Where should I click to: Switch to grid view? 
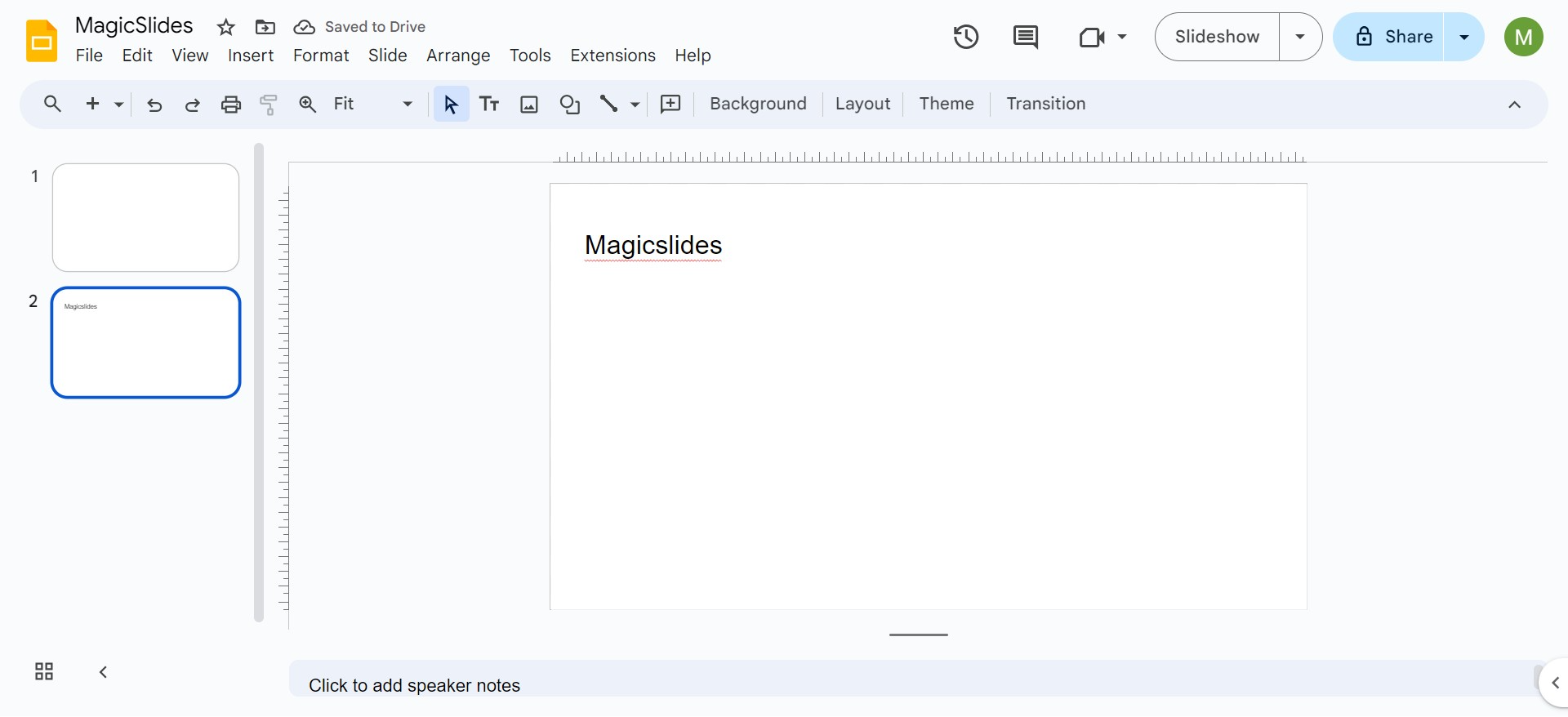[44, 671]
